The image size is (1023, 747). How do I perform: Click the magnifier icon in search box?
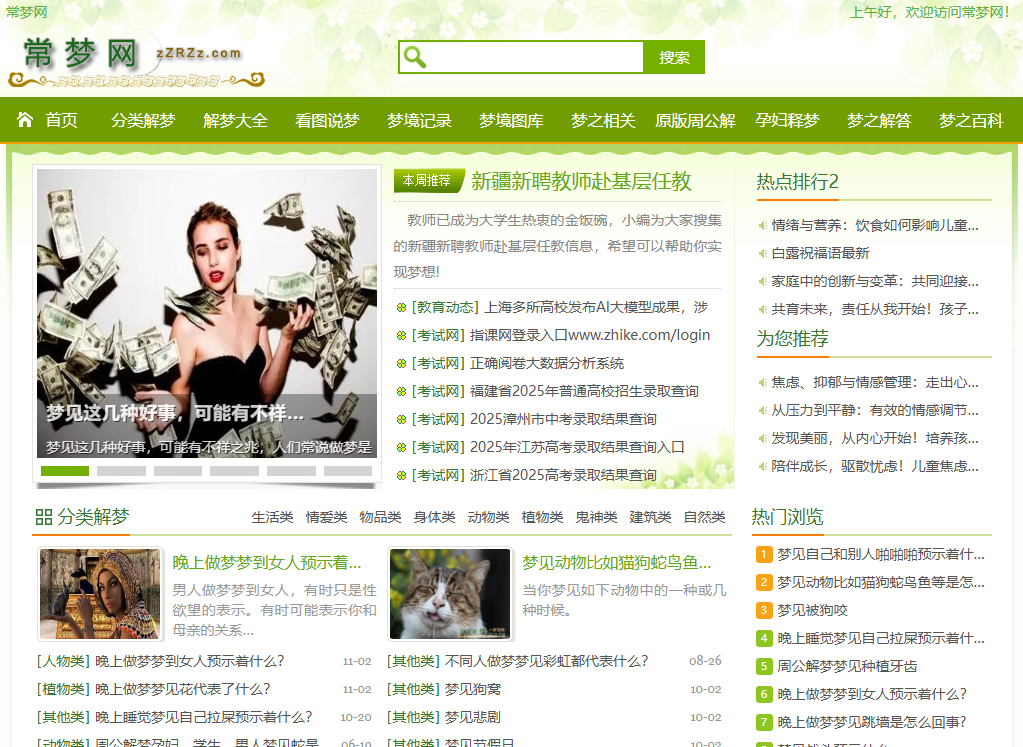point(415,57)
